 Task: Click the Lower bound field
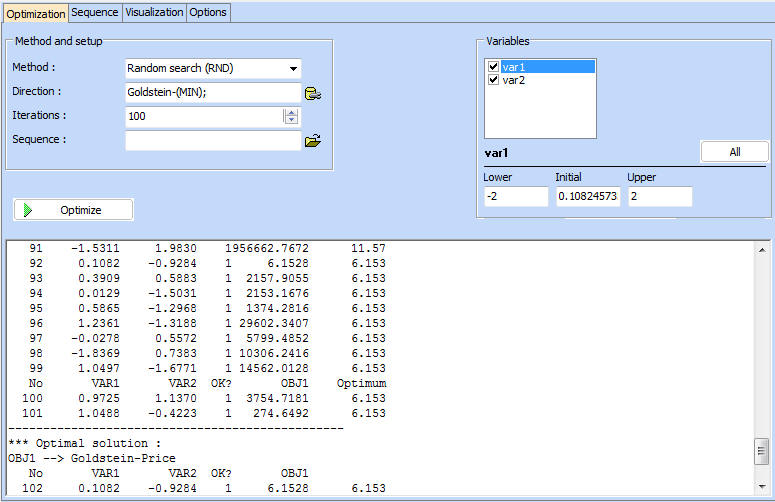[x=515, y=196]
